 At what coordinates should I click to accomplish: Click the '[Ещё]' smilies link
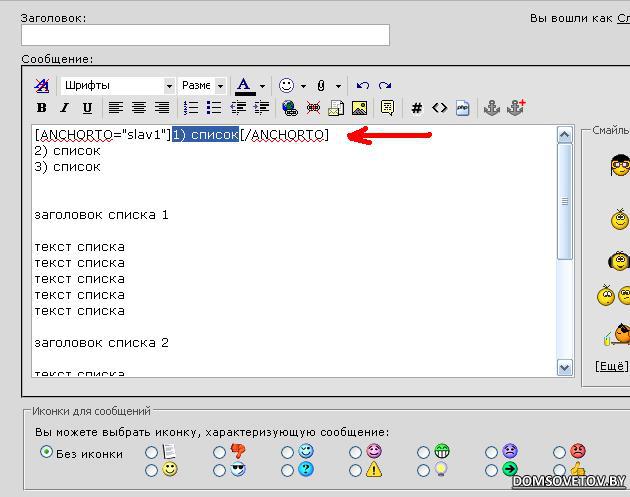(x=611, y=366)
